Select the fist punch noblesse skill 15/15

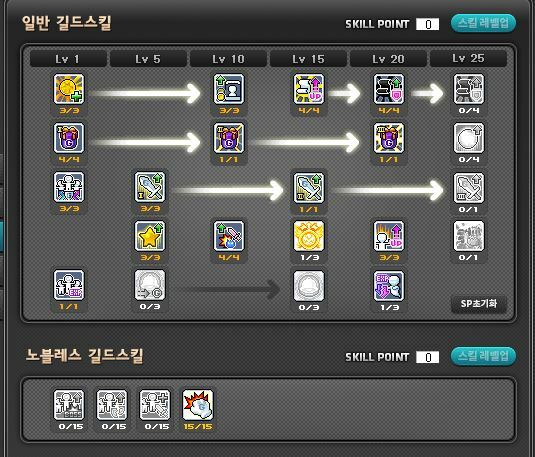tap(198, 405)
